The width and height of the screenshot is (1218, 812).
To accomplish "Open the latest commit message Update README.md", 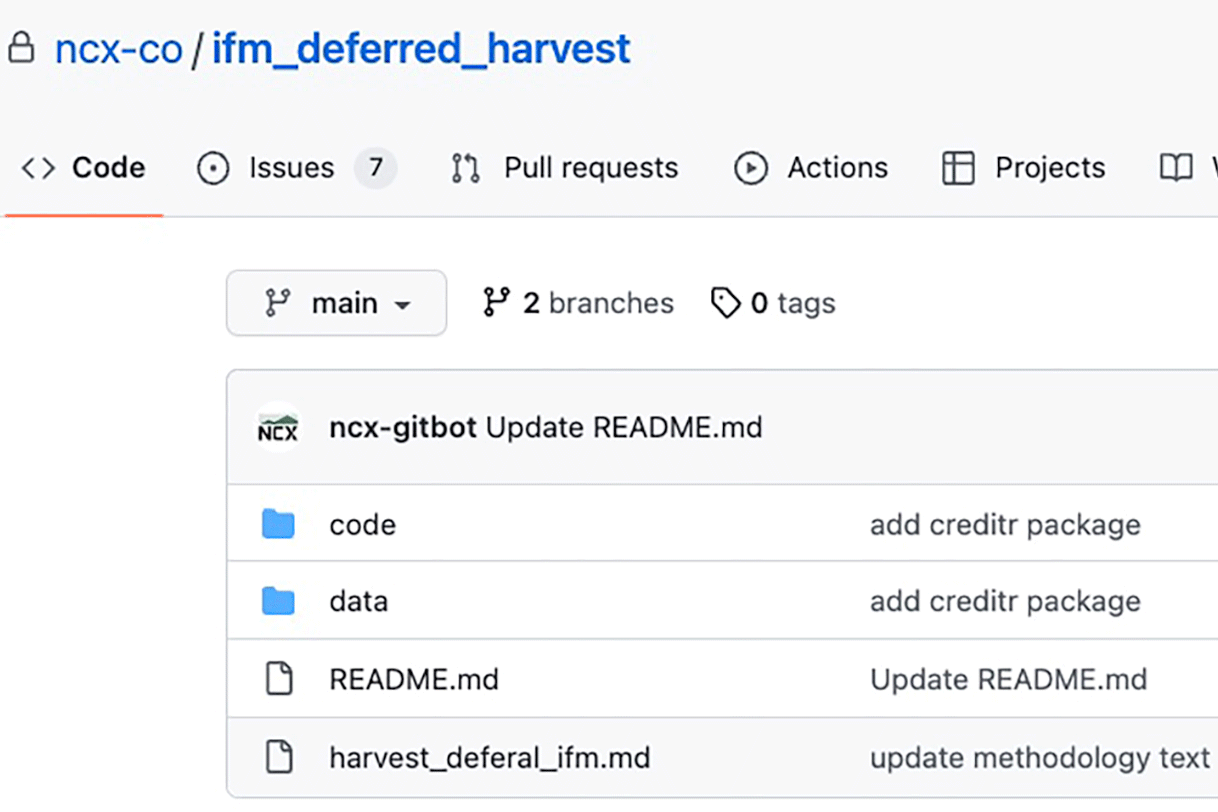I will point(624,428).
